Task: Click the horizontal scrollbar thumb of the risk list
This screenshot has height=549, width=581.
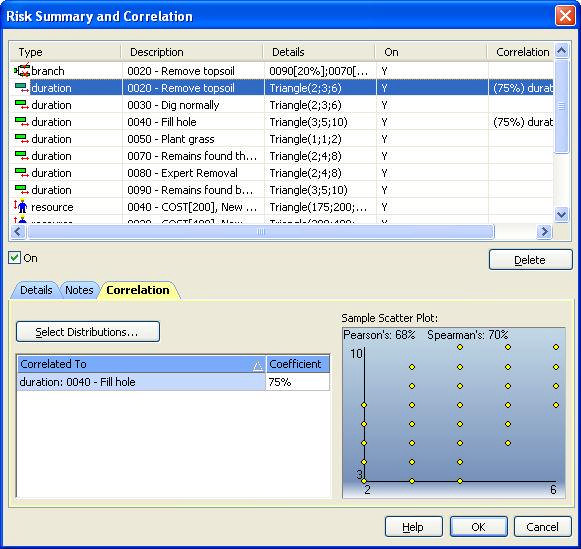Action: coord(261,232)
